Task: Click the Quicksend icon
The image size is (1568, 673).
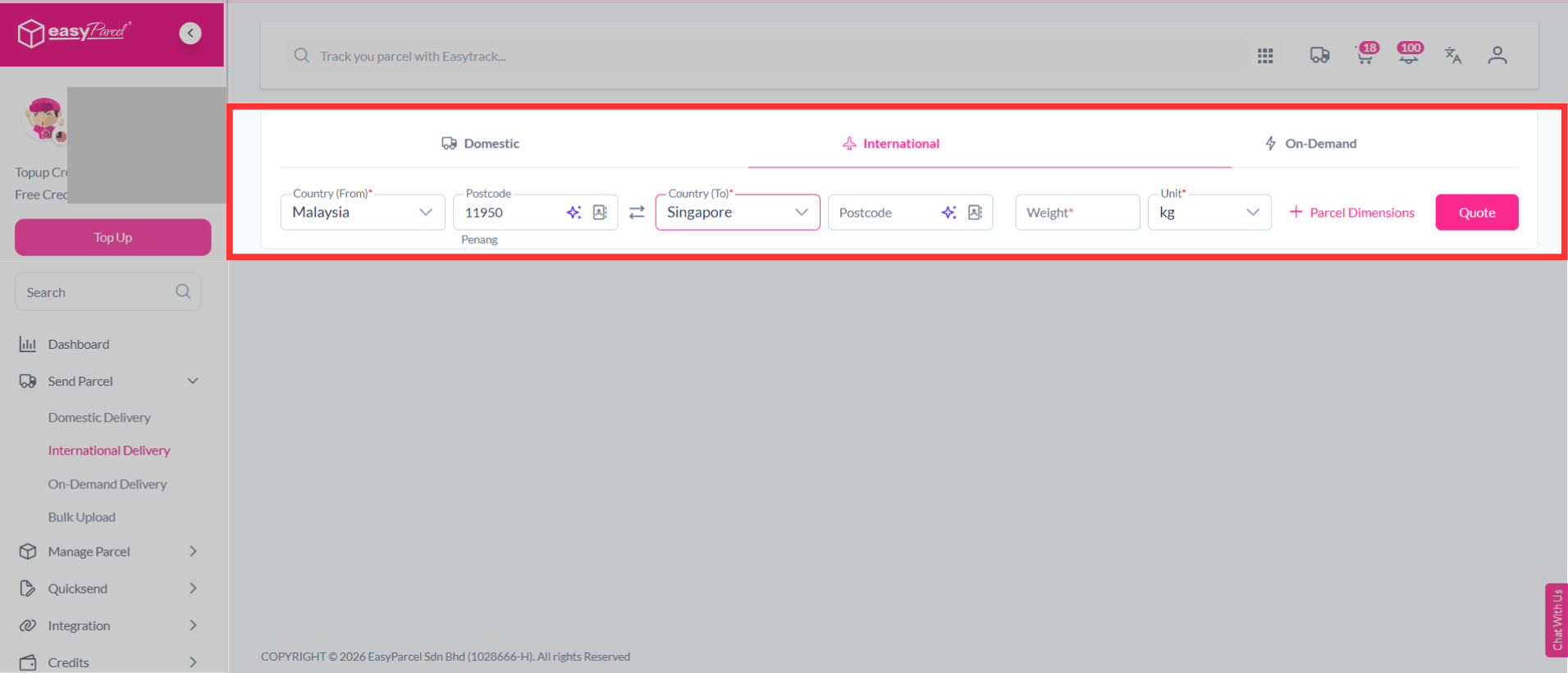Action: (x=28, y=588)
